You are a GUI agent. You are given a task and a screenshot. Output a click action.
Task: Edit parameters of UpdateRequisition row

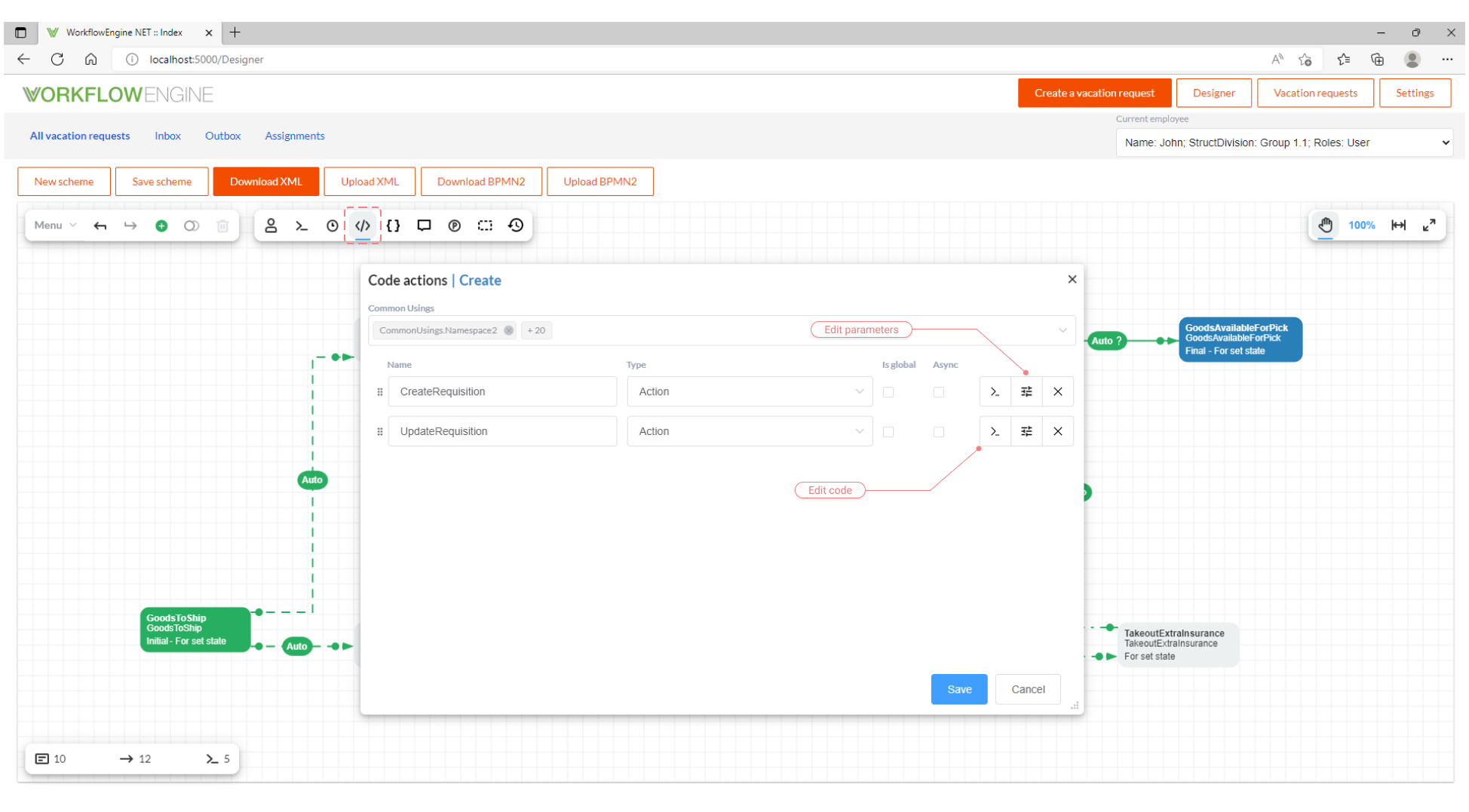(1026, 431)
